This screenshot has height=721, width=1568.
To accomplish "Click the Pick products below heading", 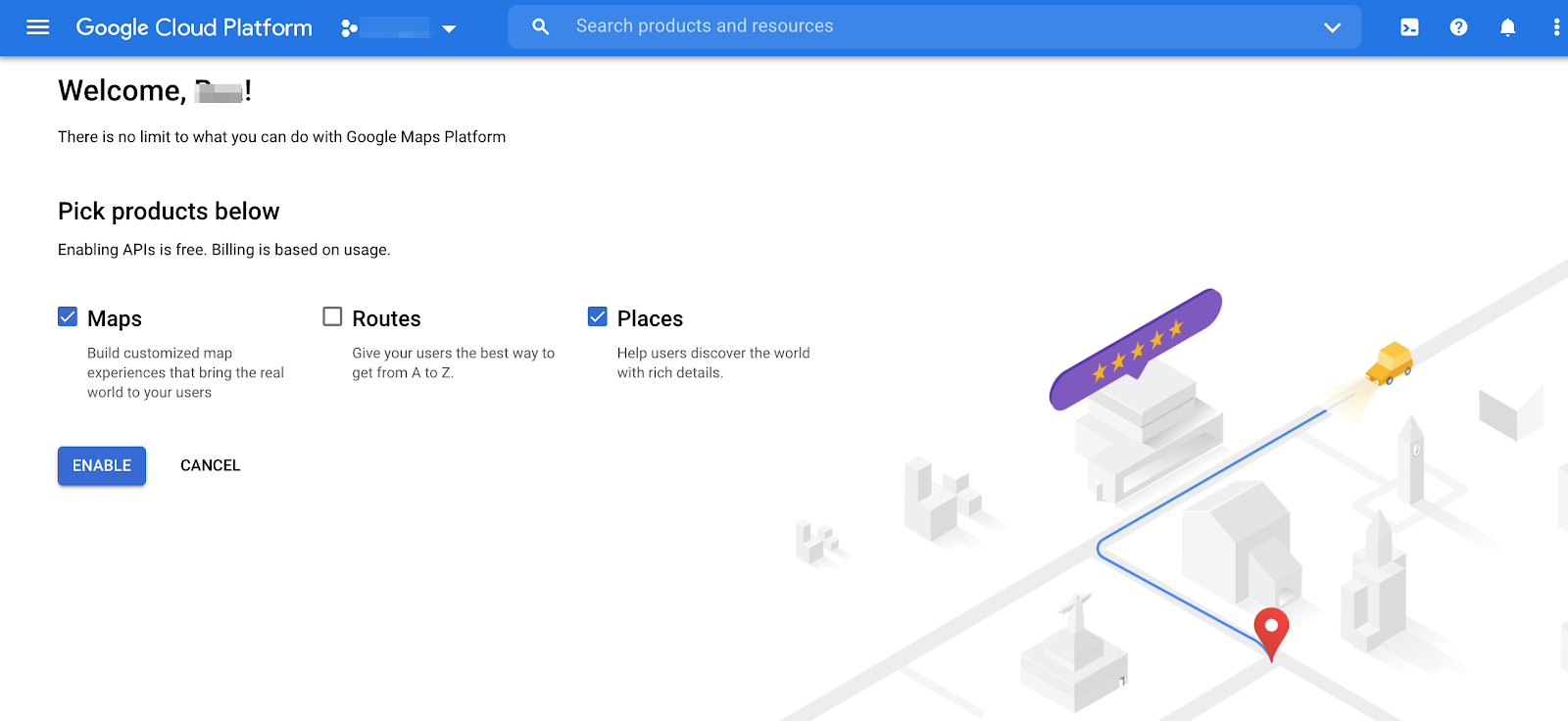I will click(169, 212).
